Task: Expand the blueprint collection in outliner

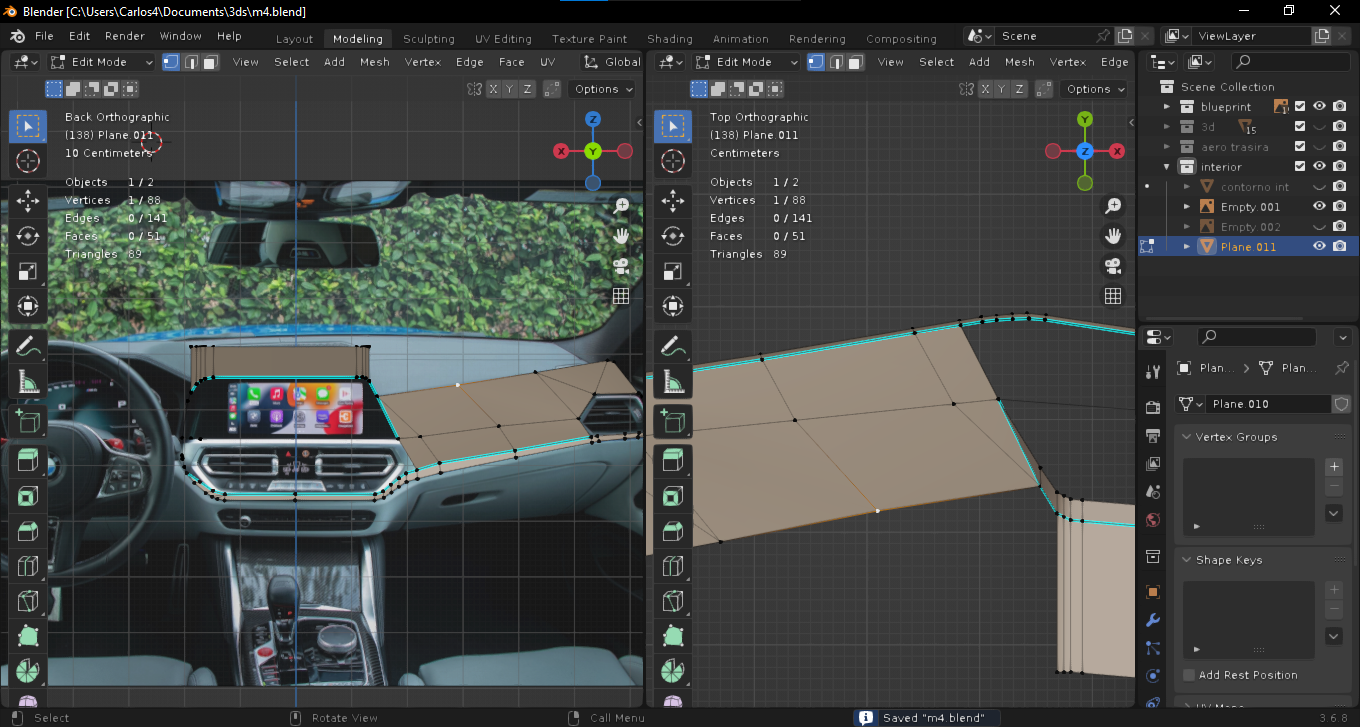Action: pos(1166,107)
